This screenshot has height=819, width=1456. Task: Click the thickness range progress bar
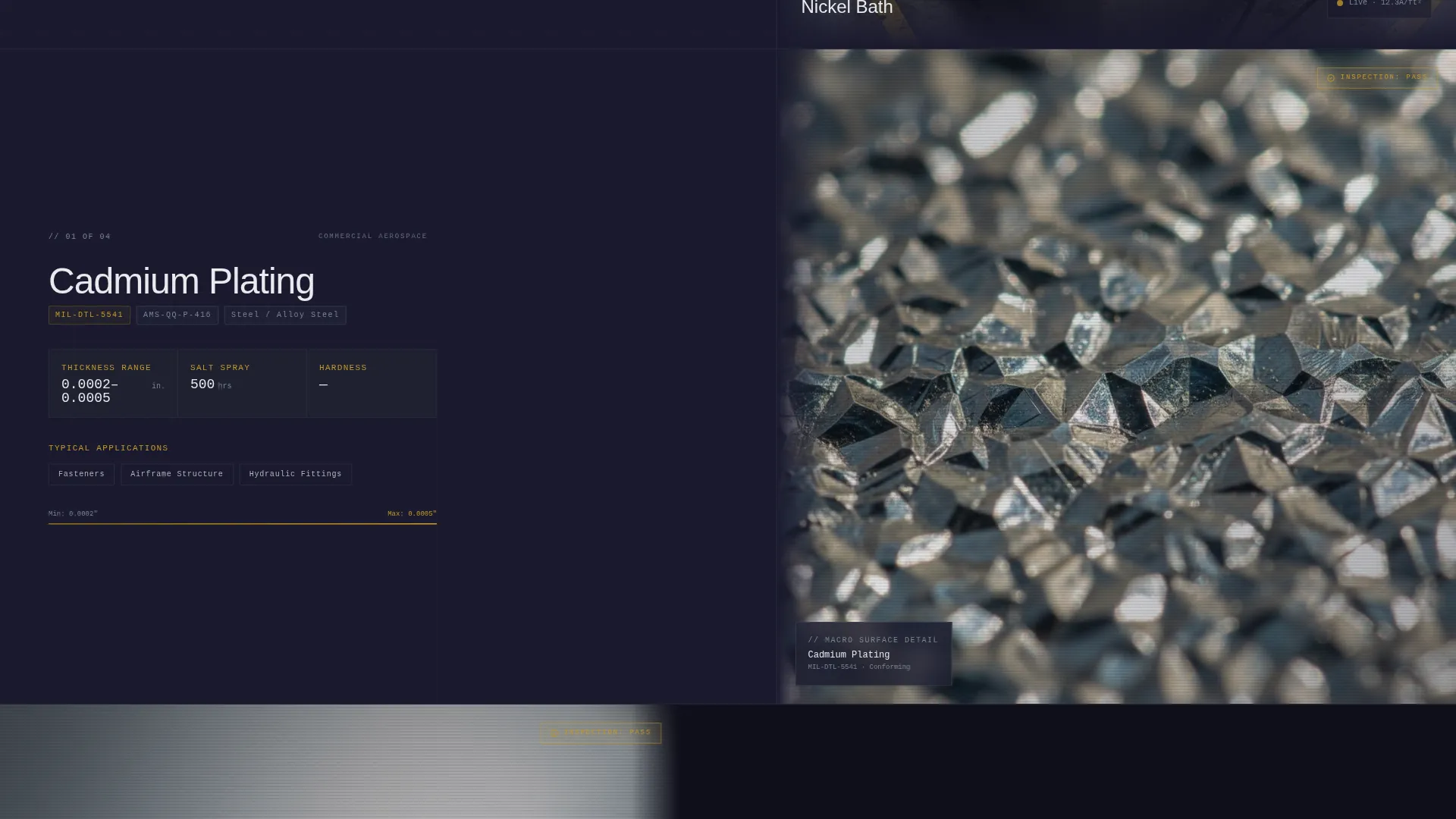click(x=243, y=523)
